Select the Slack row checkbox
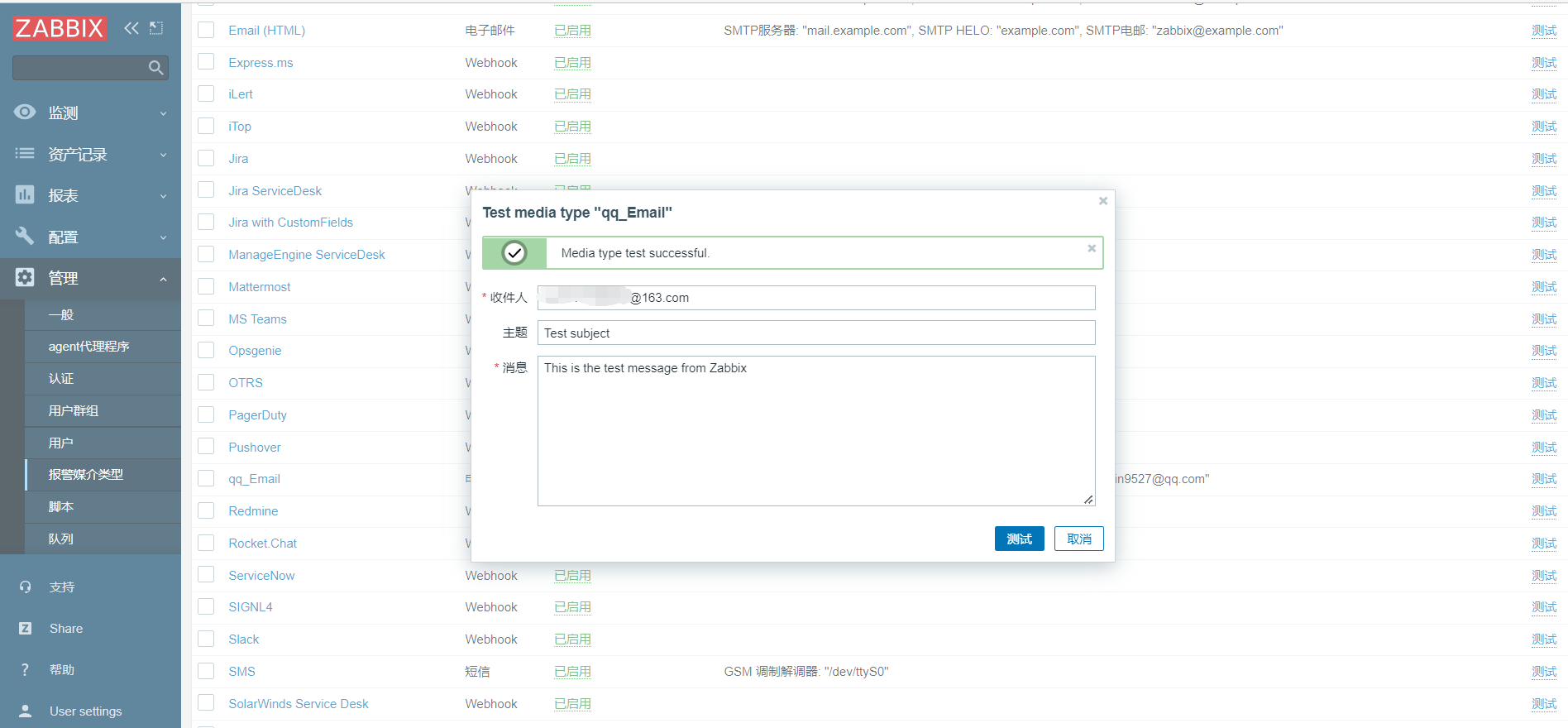This screenshot has height=728, width=1568. [206, 639]
